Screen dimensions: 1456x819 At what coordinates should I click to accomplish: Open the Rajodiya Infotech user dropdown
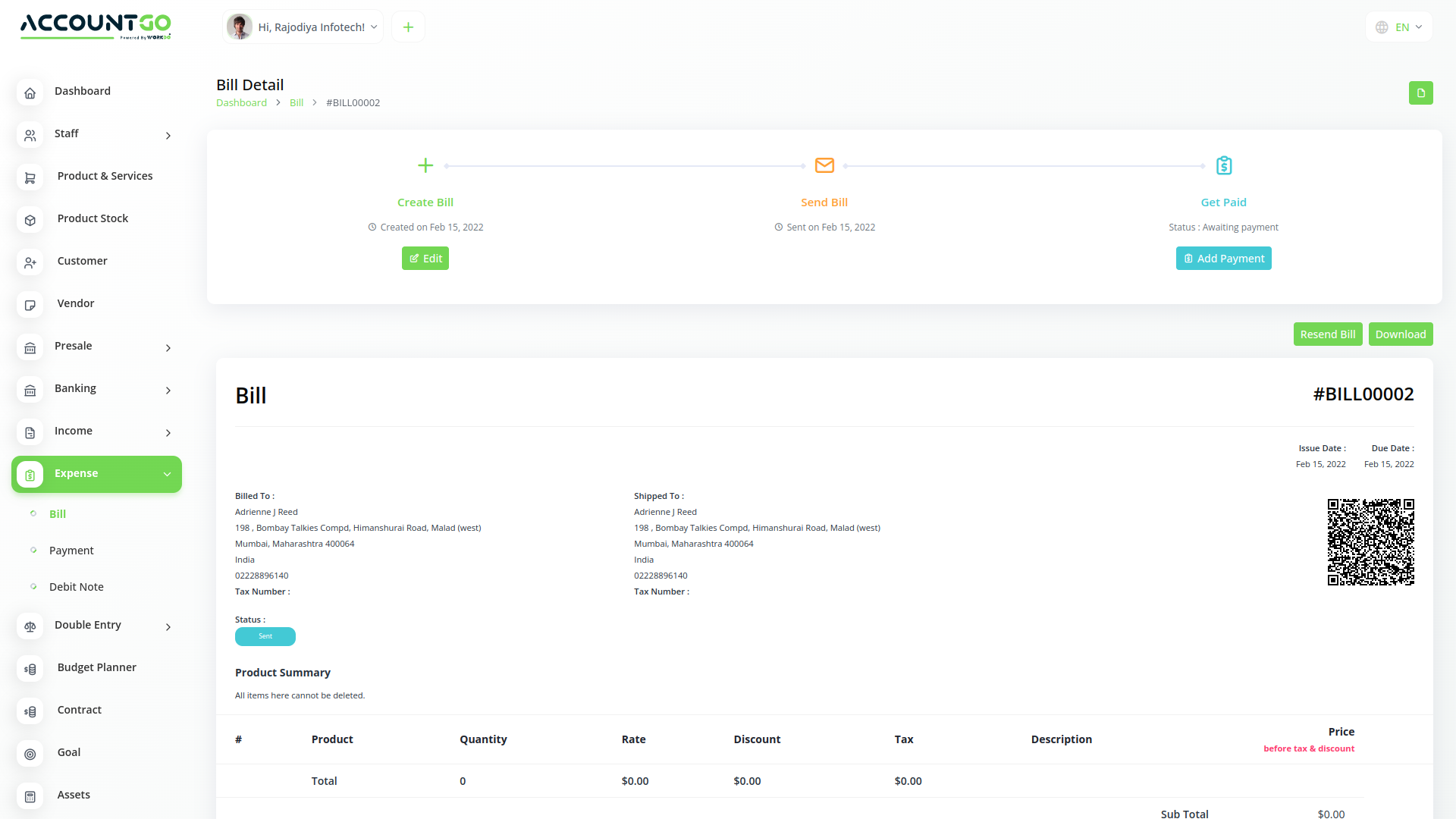coord(303,27)
